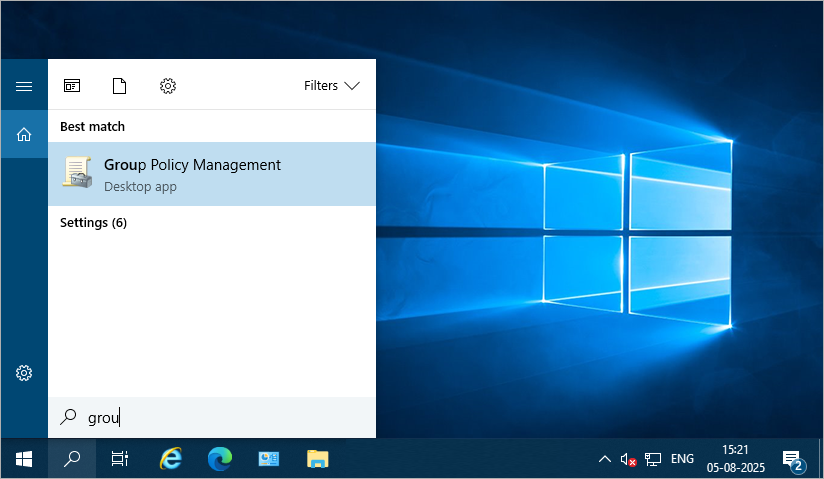Open the Action Center notifications icon

tap(792, 459)
